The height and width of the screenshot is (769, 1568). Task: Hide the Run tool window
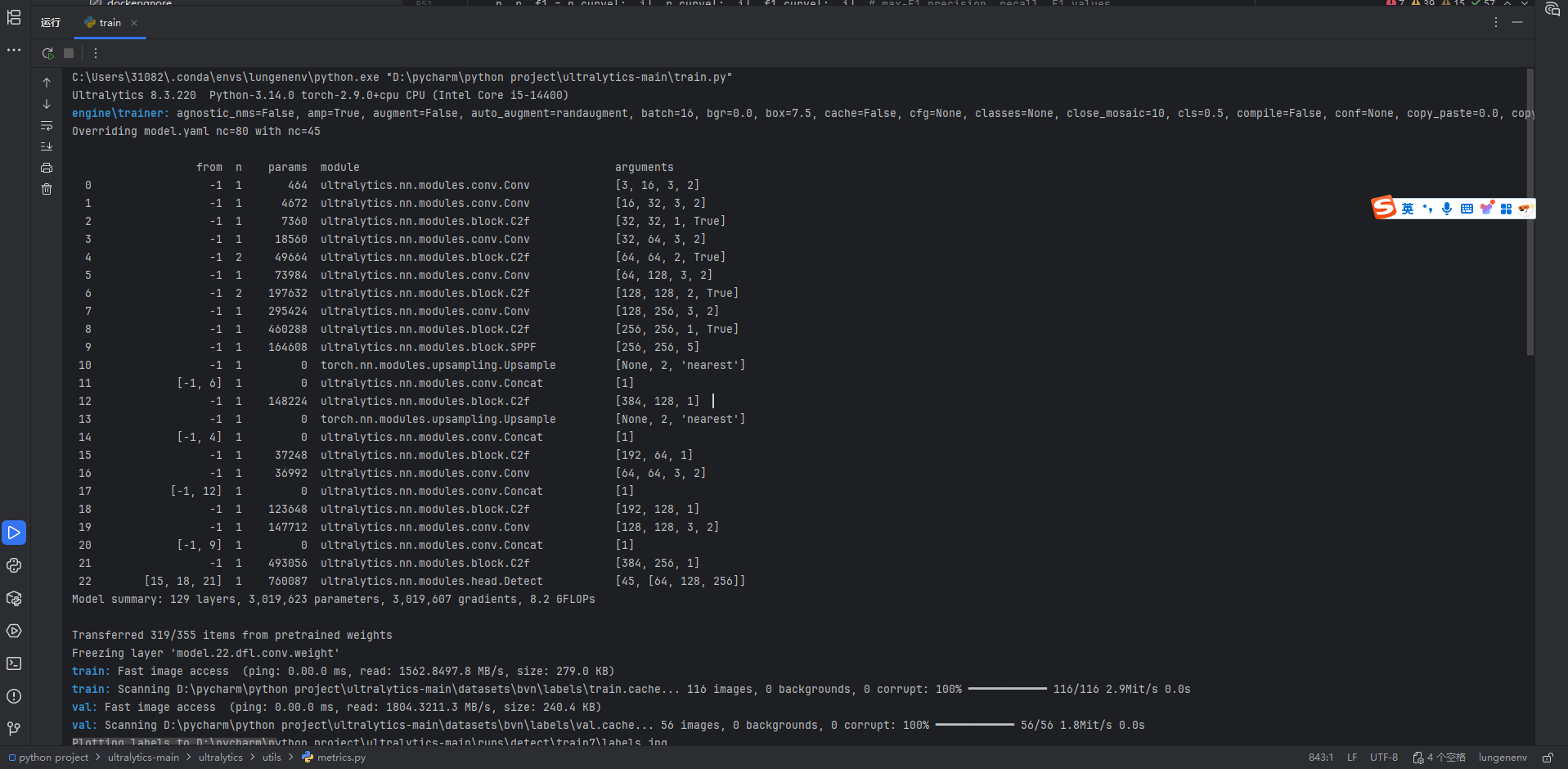(x=1517, y=23)
